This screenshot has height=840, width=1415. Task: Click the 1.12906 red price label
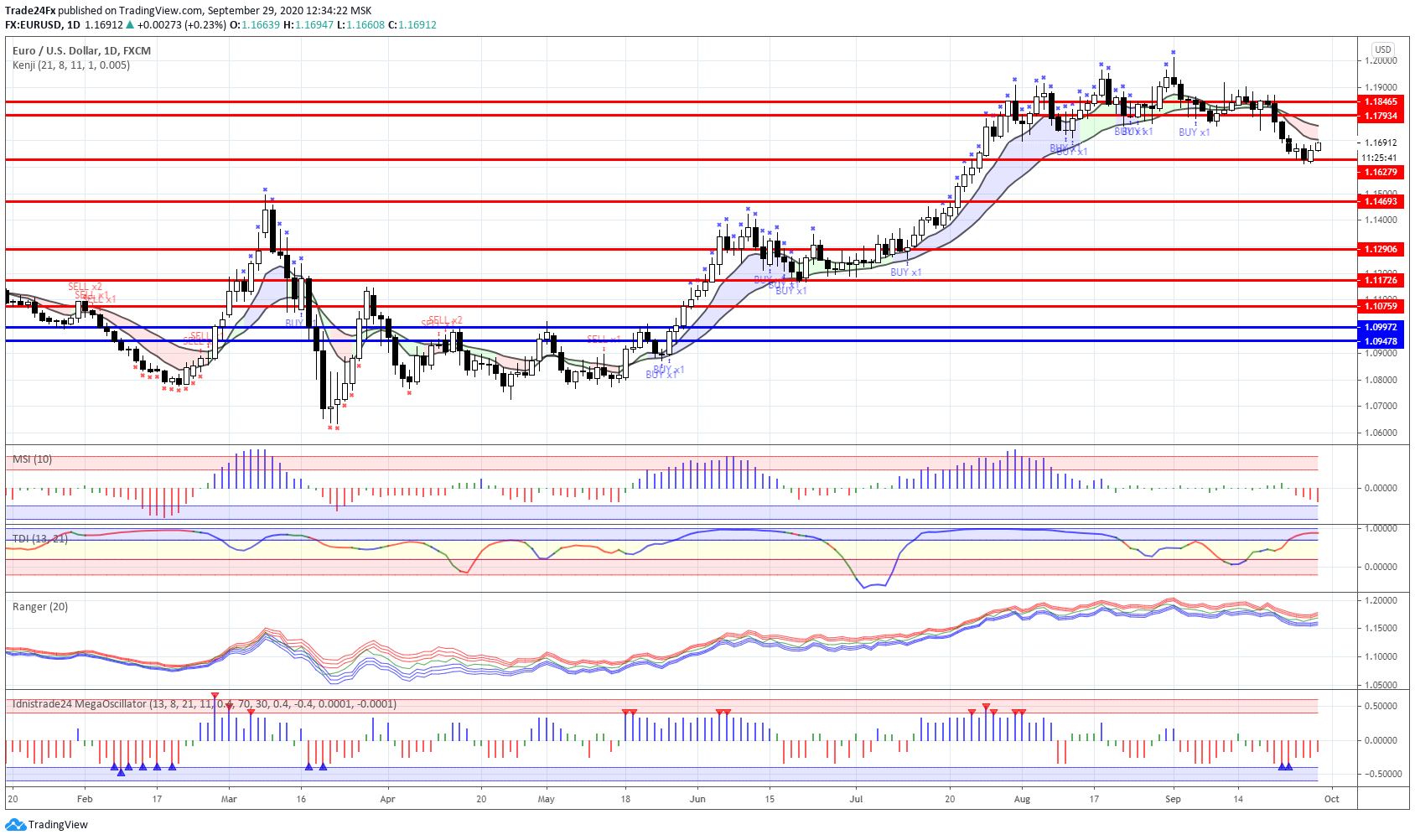1381,250
